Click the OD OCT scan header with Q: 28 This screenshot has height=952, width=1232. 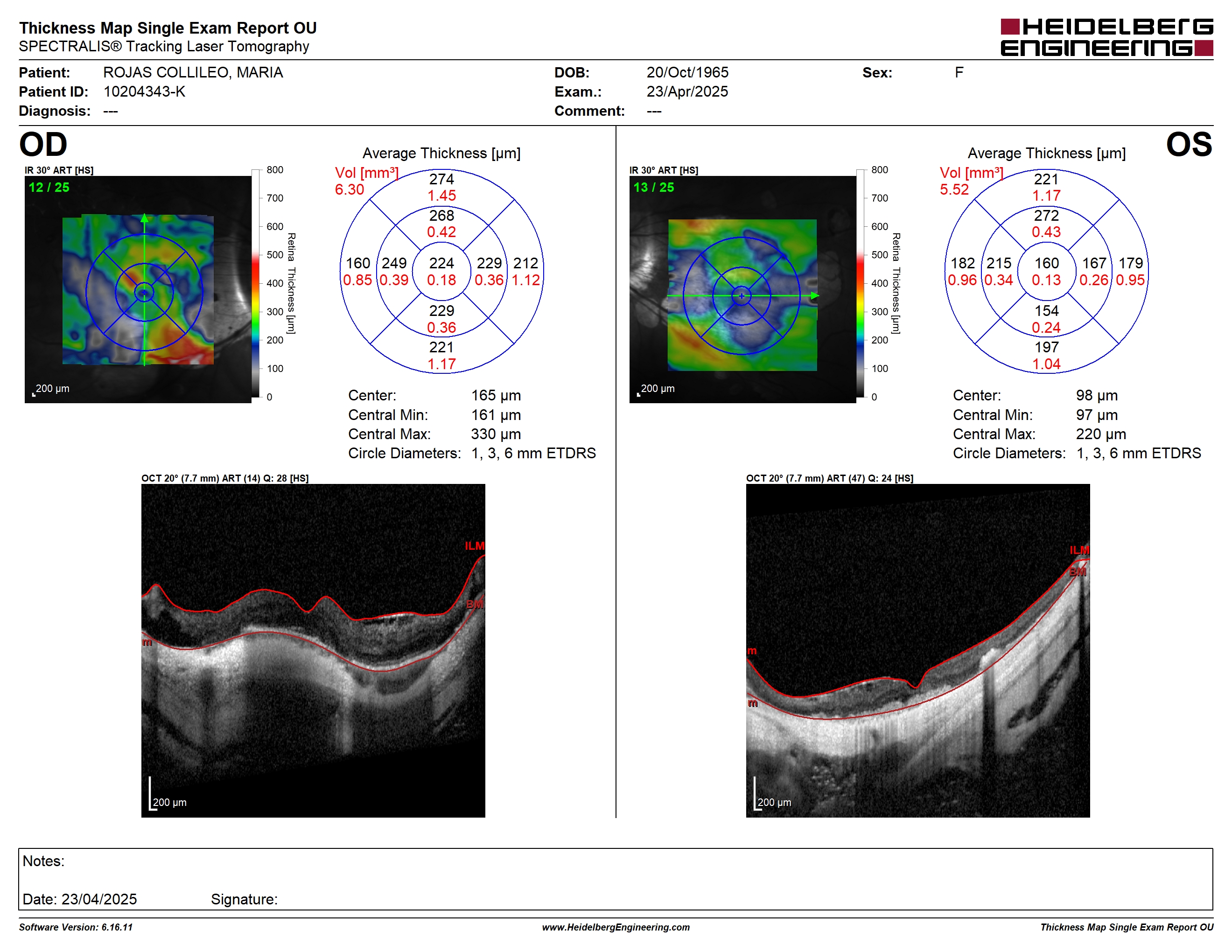(x=225, y=478)
